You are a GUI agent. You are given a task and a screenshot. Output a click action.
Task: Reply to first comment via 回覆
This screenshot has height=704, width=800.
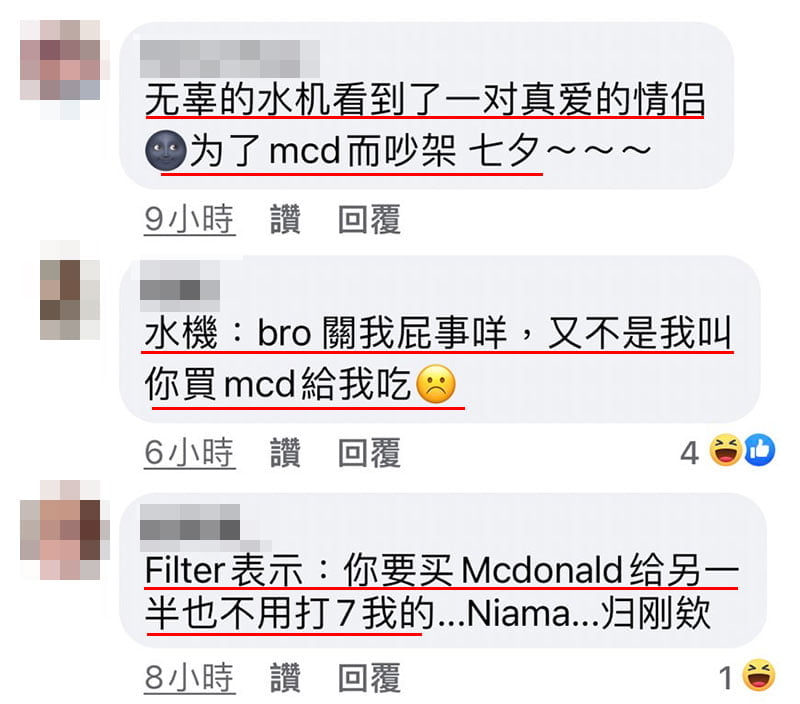(369, 219)
